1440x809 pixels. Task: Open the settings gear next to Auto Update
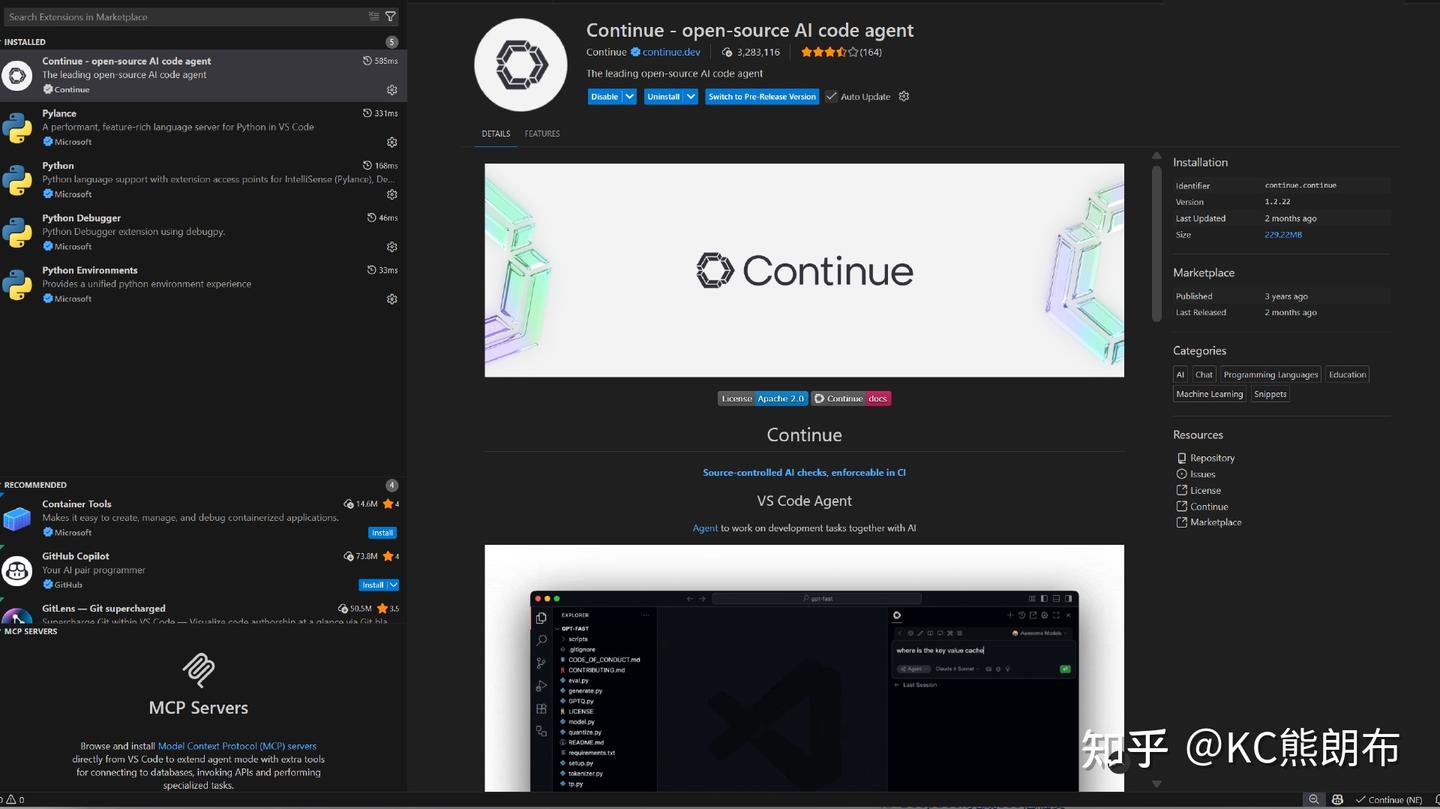click(x=904, y=97)
